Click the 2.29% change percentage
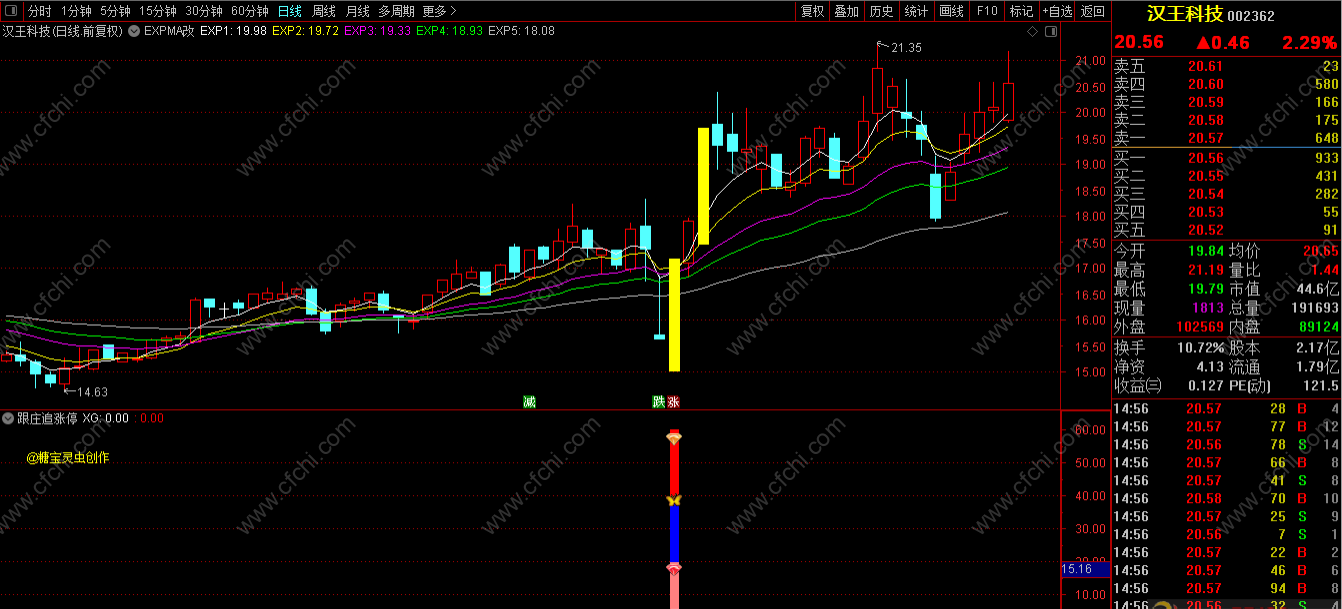The width and height of the screenshot is (1342, 609). 1309,43
